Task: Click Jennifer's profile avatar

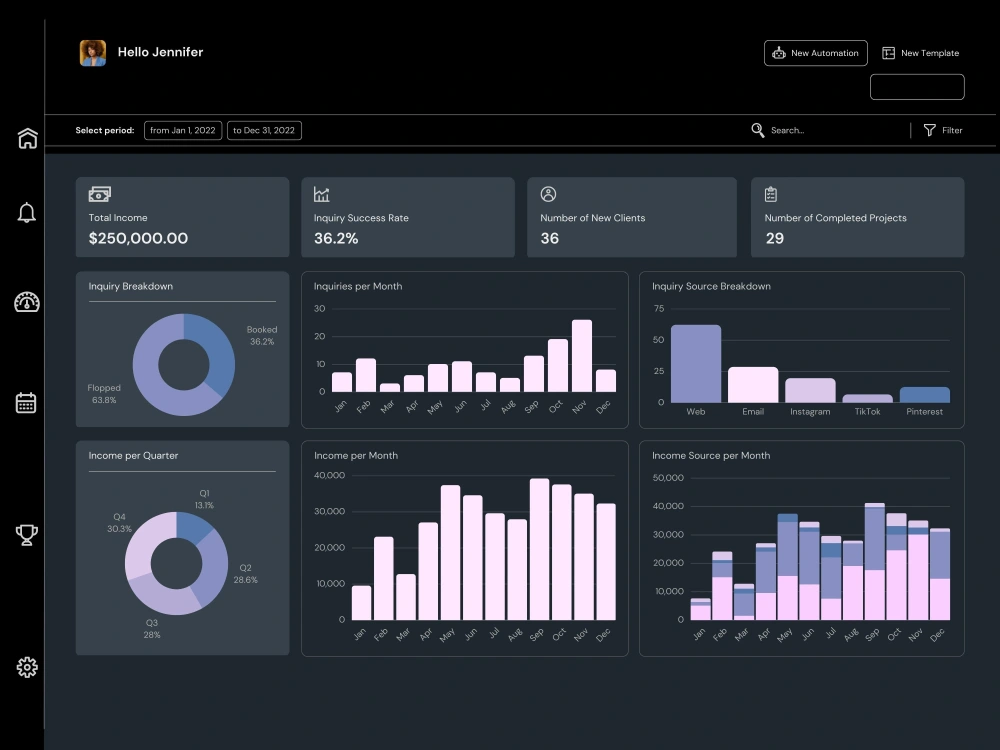Action: click(x=92, y=53)
